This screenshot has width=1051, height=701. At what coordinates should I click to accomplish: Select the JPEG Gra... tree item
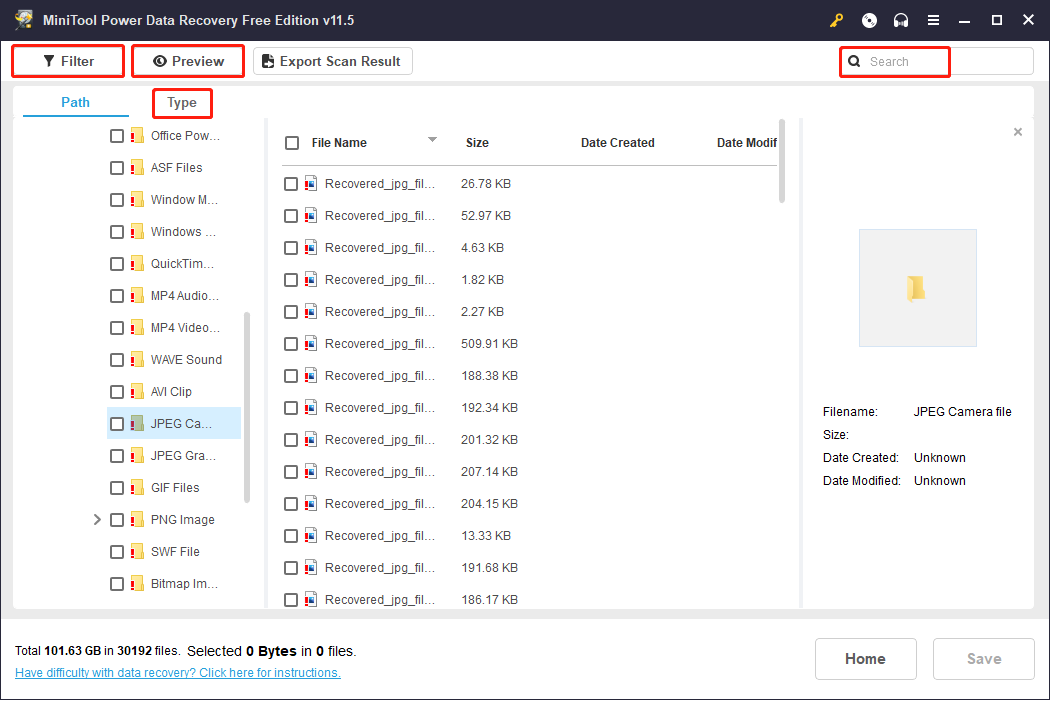(x=183, y=456)
